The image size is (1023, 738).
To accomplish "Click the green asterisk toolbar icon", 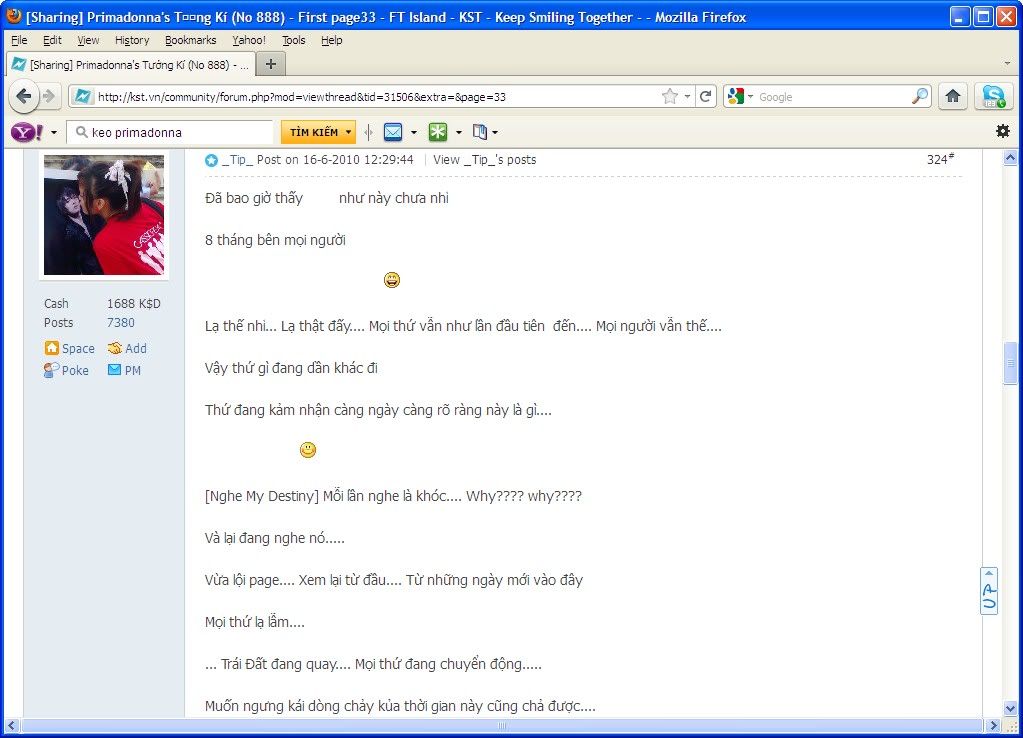I will [x=438, y=132].
